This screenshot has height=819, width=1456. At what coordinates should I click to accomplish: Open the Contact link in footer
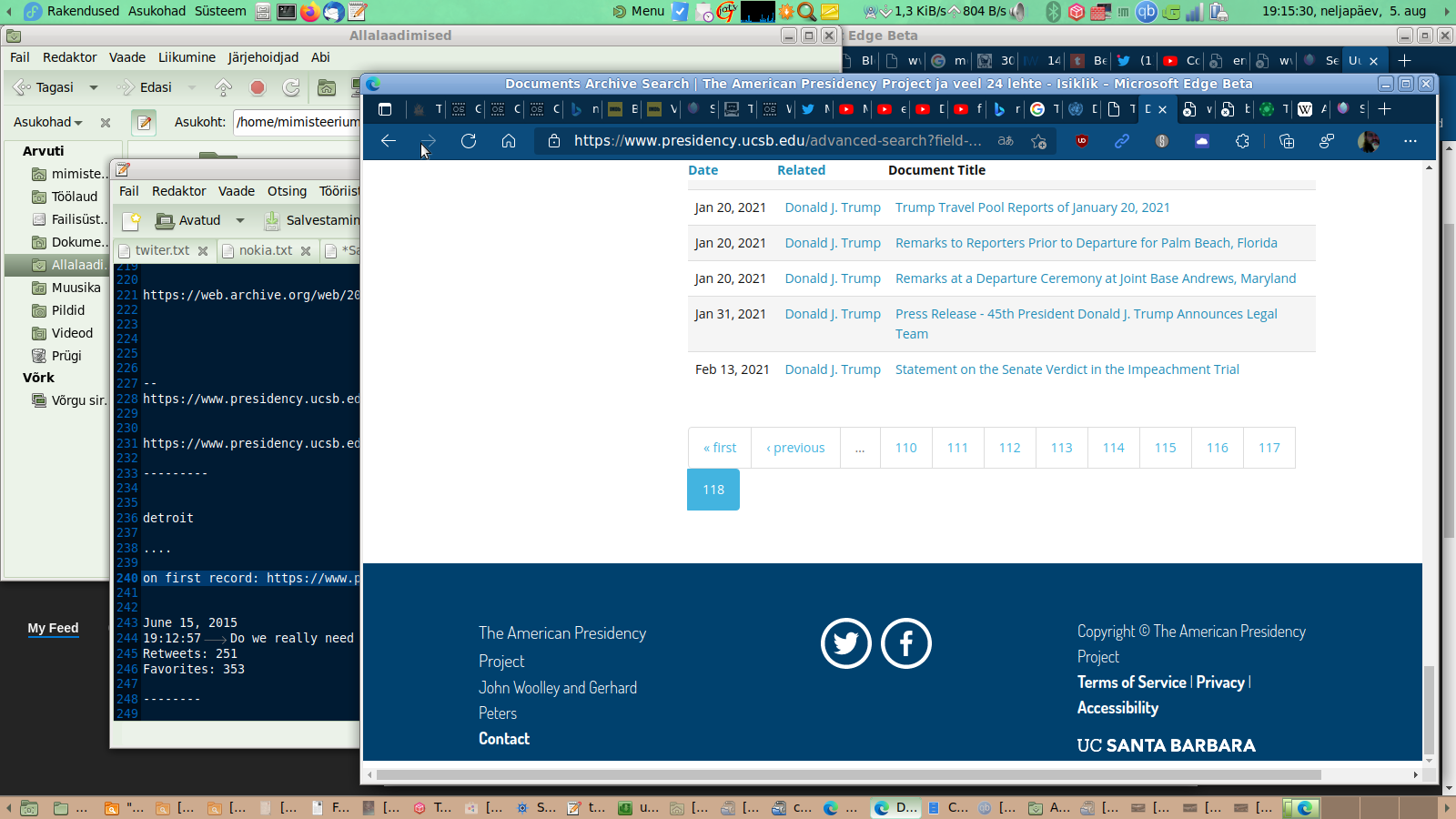(x=504, y=739)
